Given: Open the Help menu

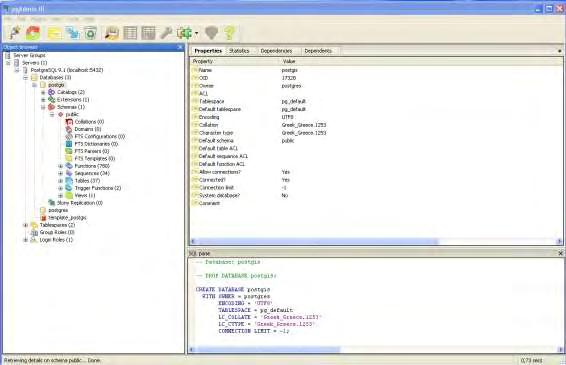Looking at the screenshot, I should (89, 19).
